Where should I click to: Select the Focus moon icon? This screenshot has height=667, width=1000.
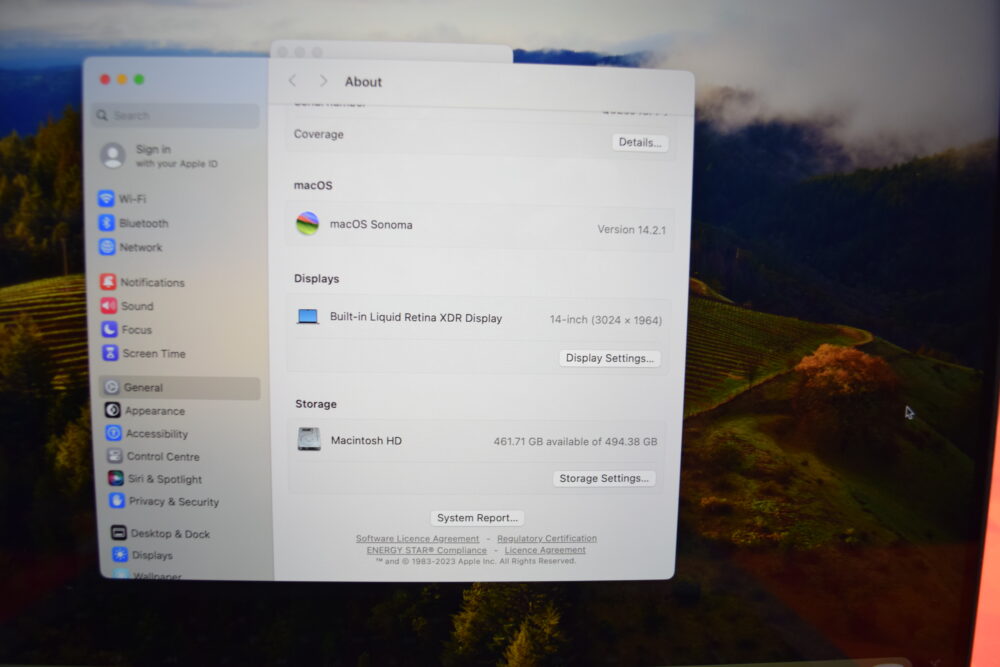pos(110,329)
